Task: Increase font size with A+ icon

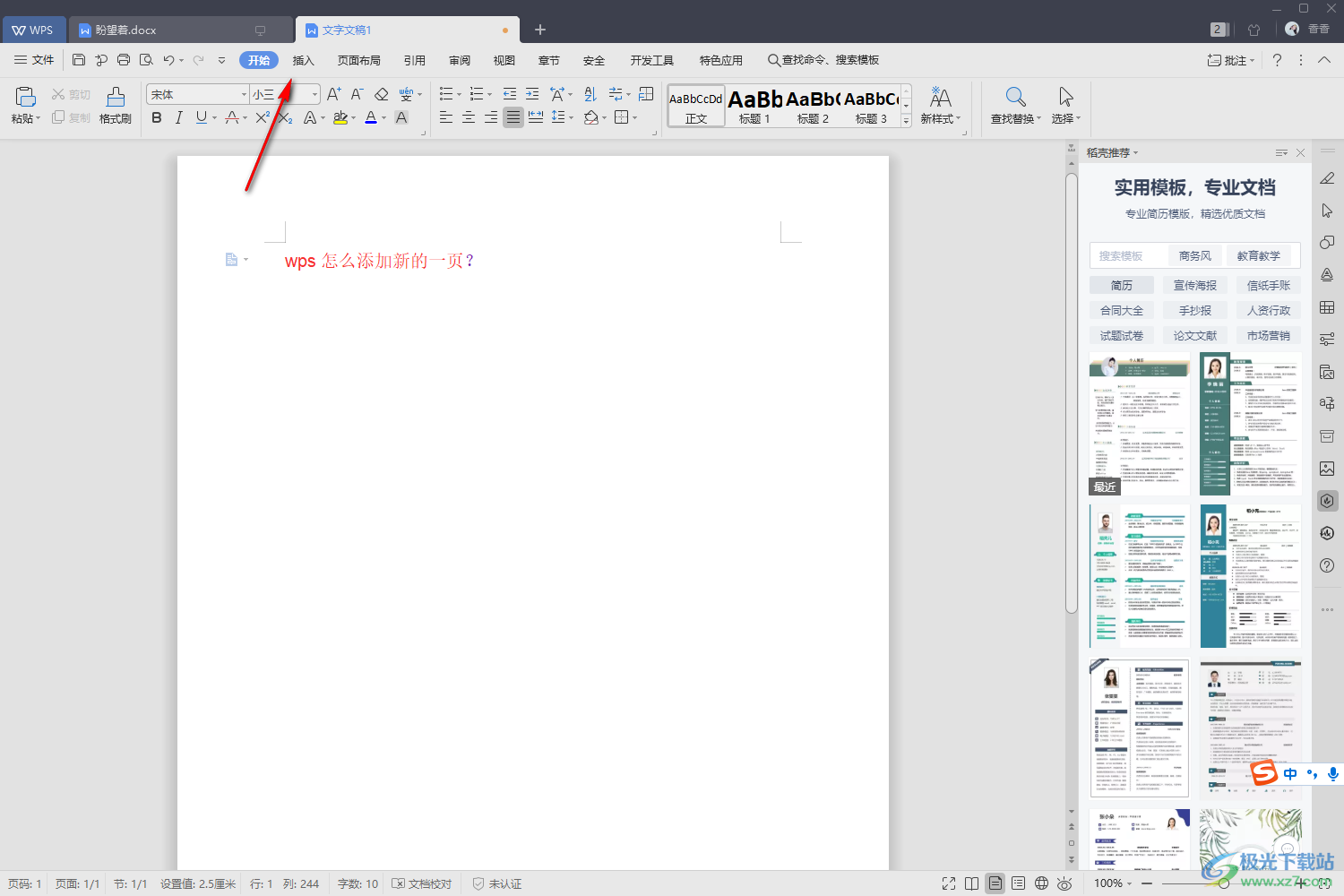Action: [x=333, y=94]
